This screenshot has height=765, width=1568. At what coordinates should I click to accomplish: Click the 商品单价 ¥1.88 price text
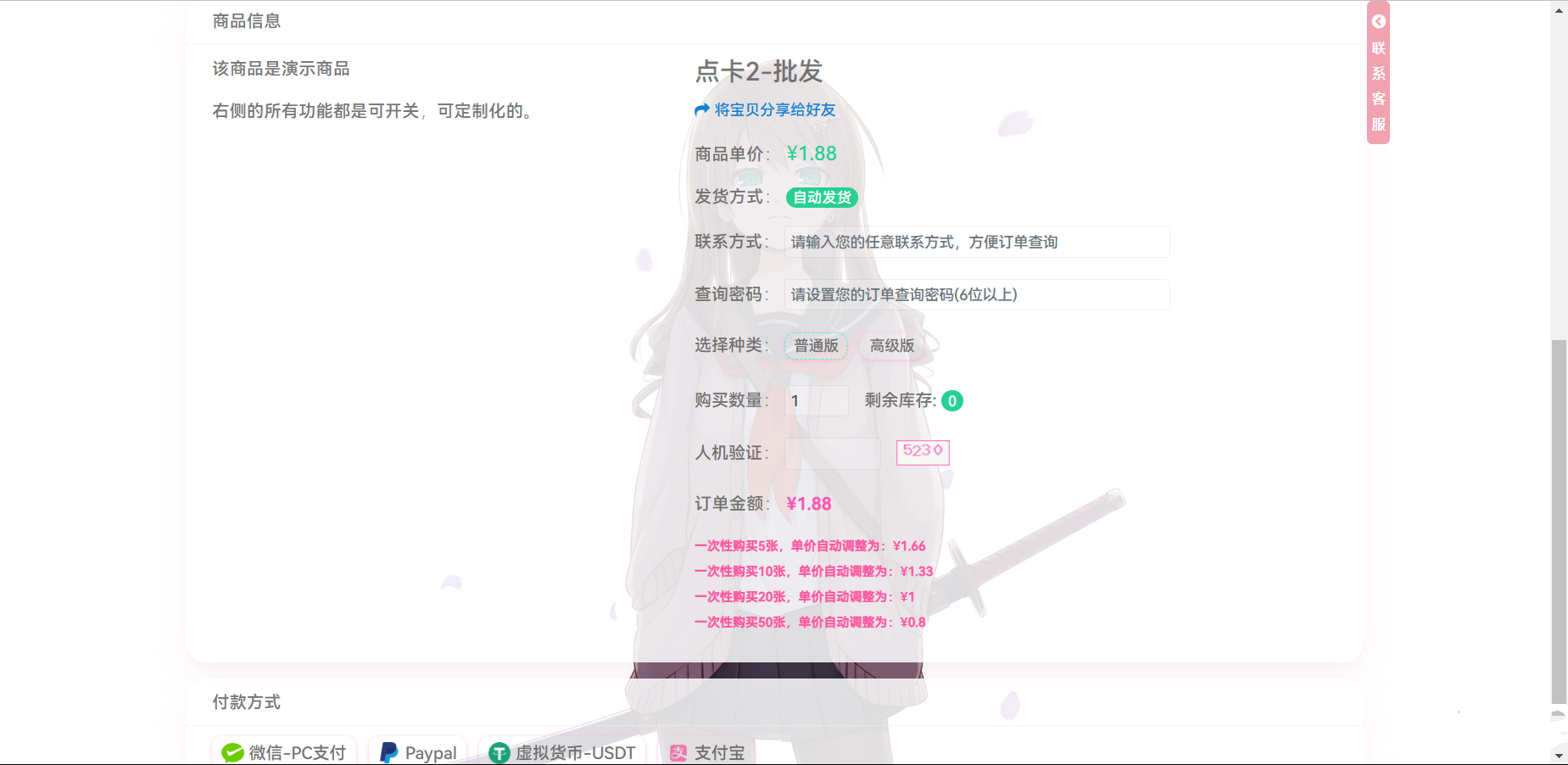click(x=812, y=154)
